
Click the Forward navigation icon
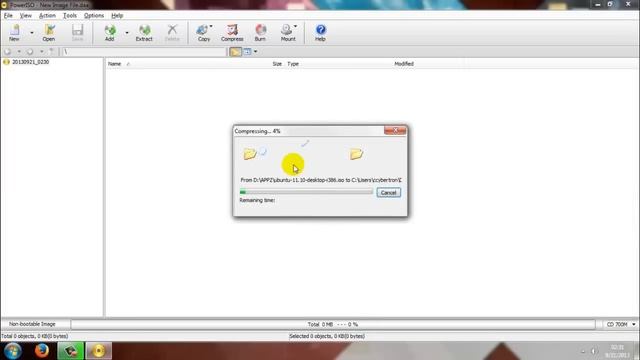coord(30,52)
